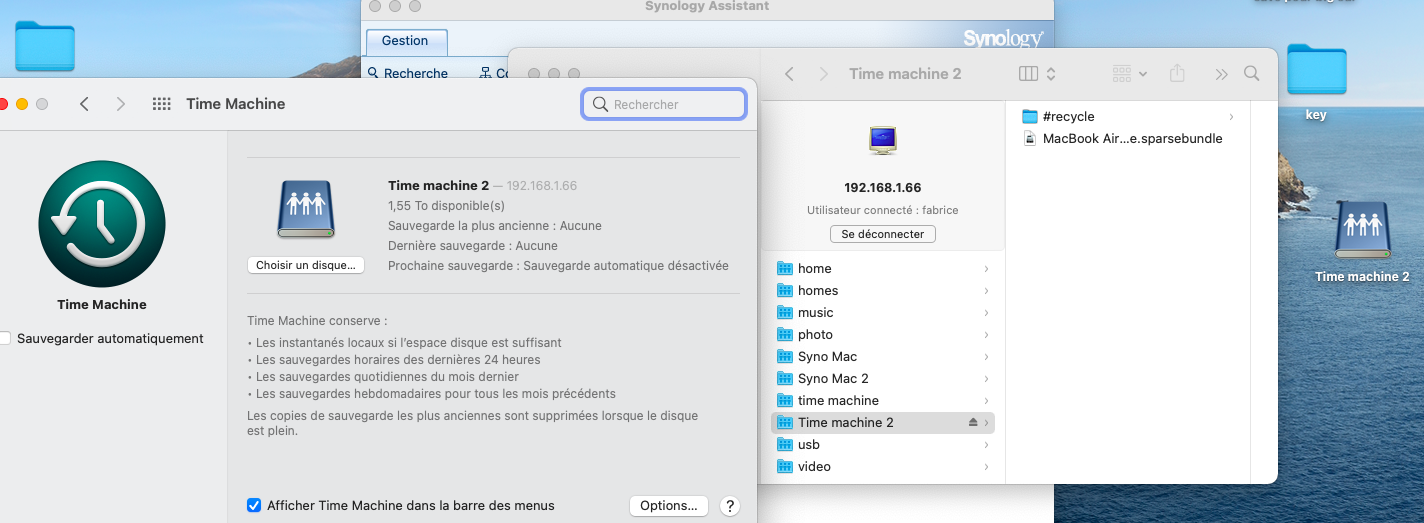Open the #recycle folder
Screen dimensions: 1424x523
[1127, 117]
